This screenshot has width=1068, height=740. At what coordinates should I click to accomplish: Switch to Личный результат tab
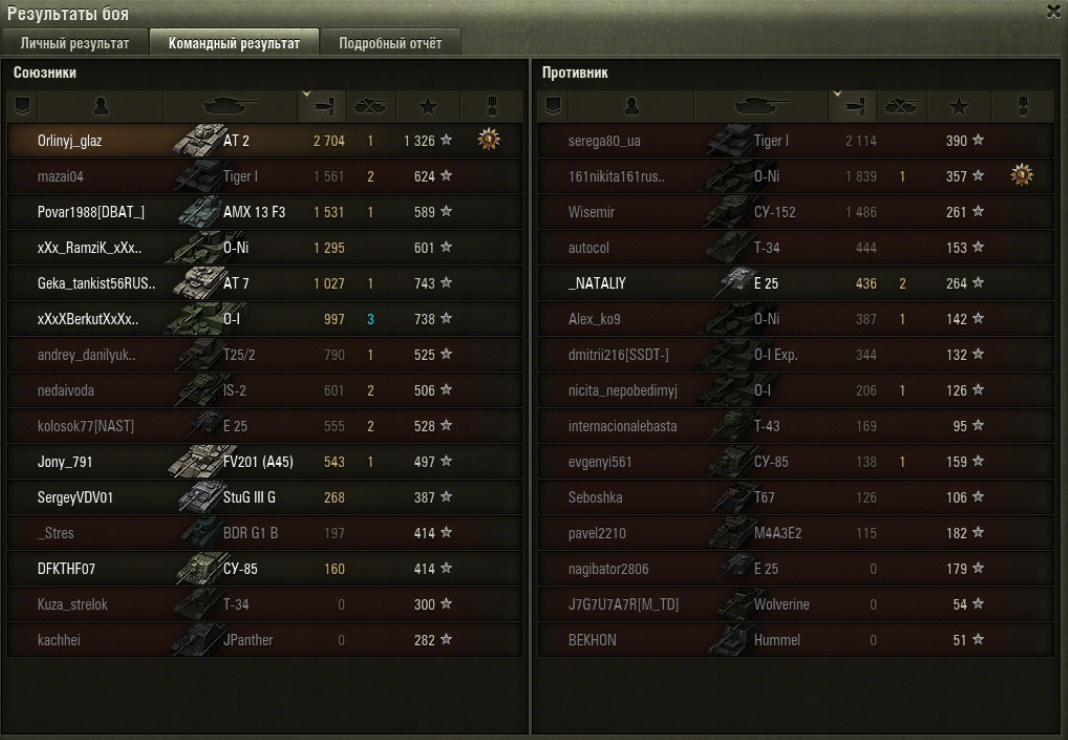pos(75,43)
